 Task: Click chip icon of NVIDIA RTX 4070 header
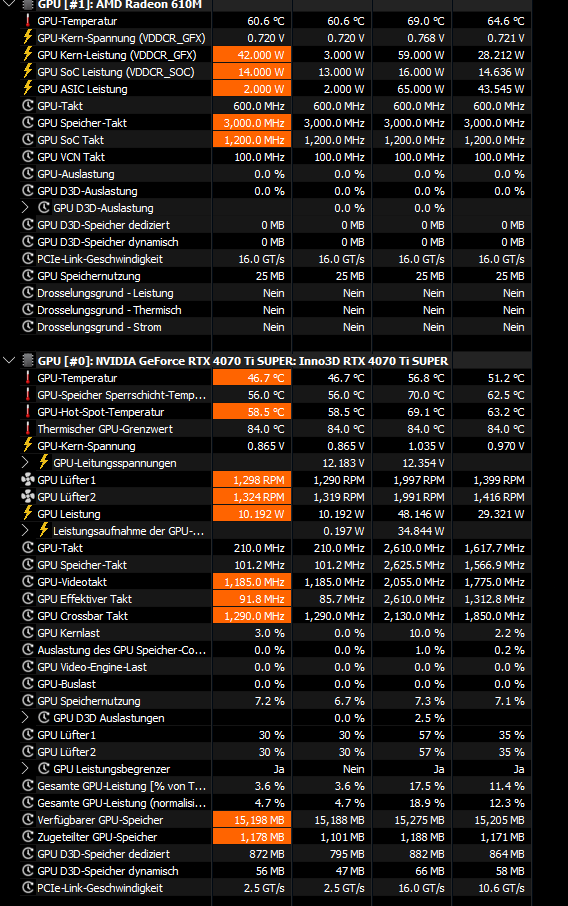pos(28,361)
